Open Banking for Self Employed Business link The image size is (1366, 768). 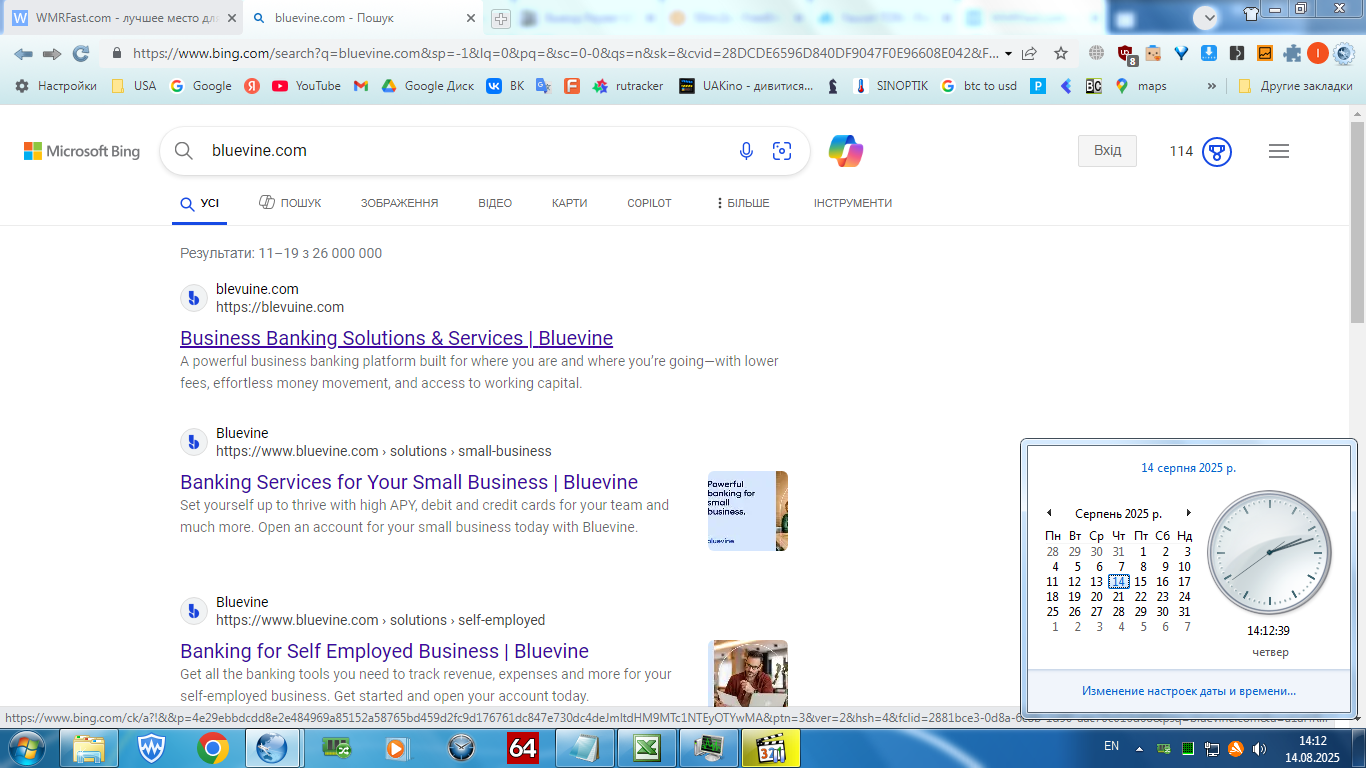(x=384, y=651)
